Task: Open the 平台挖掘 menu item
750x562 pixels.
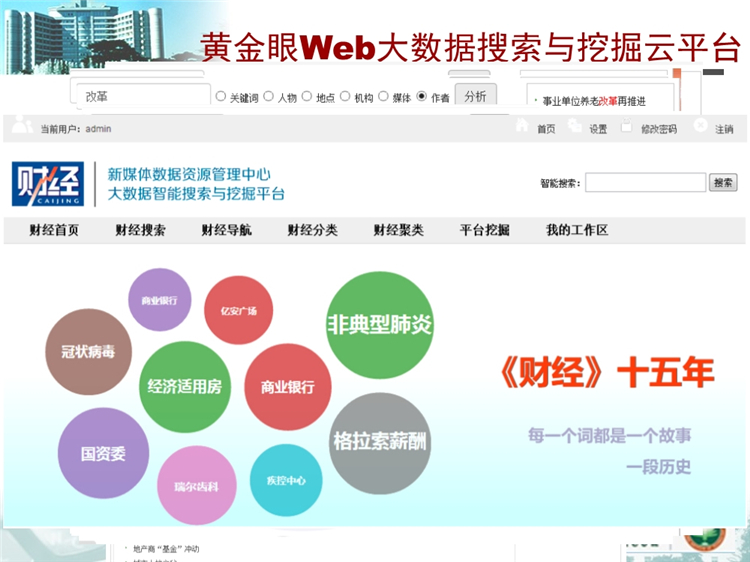Action: 485,230
